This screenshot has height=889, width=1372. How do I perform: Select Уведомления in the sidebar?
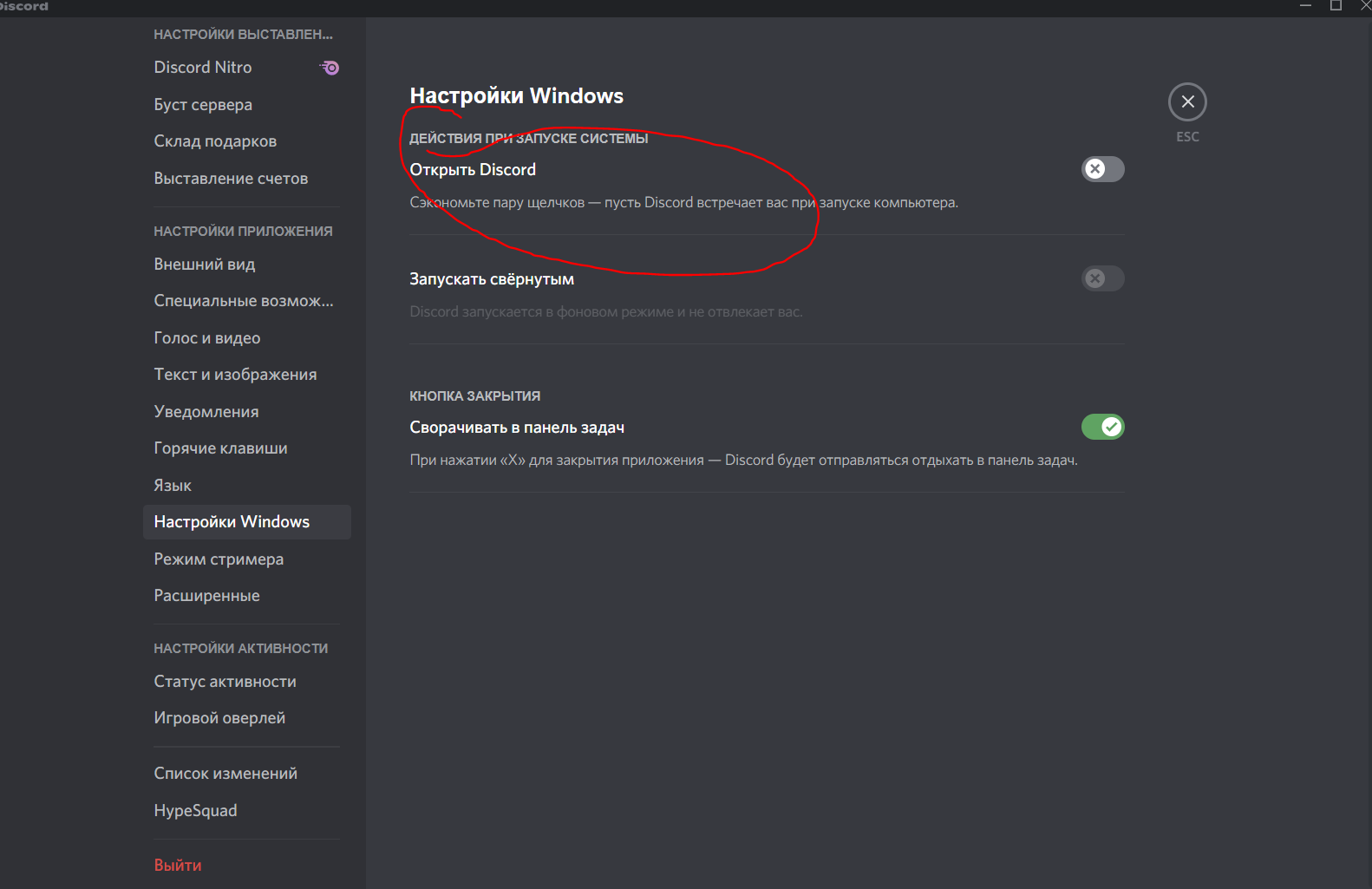tap(247, 412)
